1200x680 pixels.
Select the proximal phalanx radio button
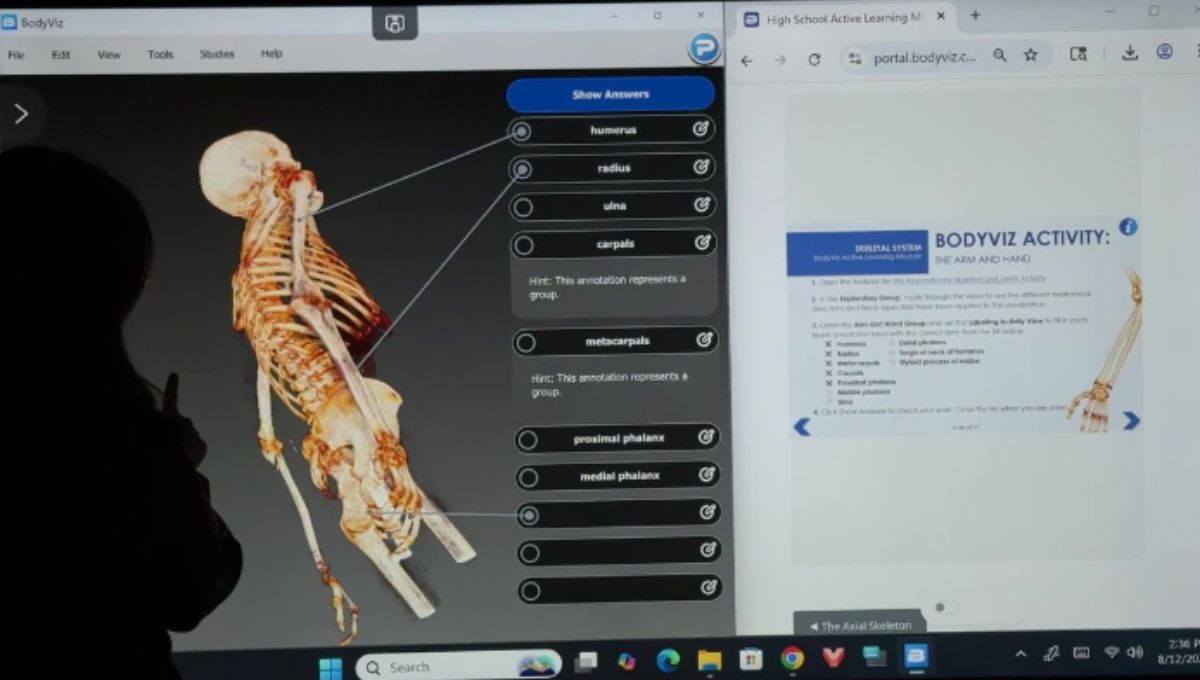527,440
